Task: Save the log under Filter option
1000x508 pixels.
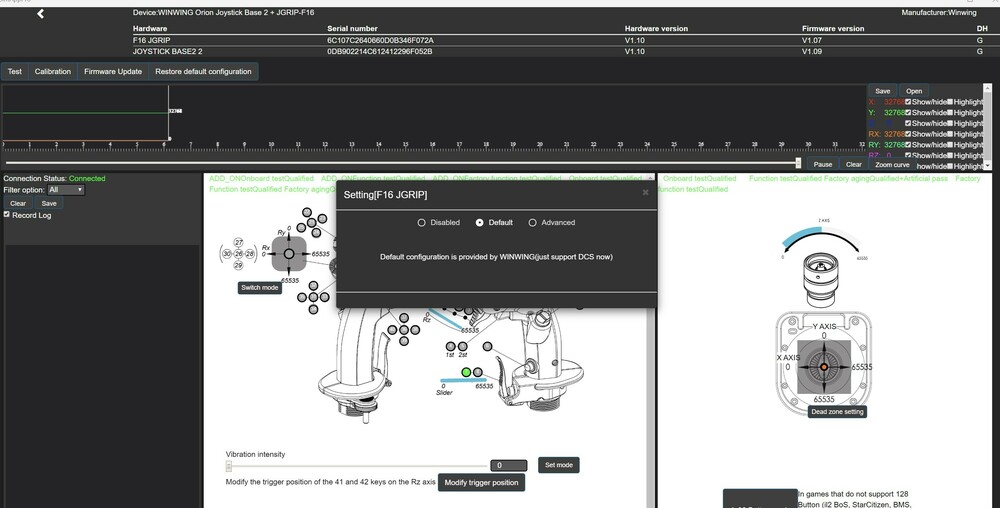Action: click(49, 203)
